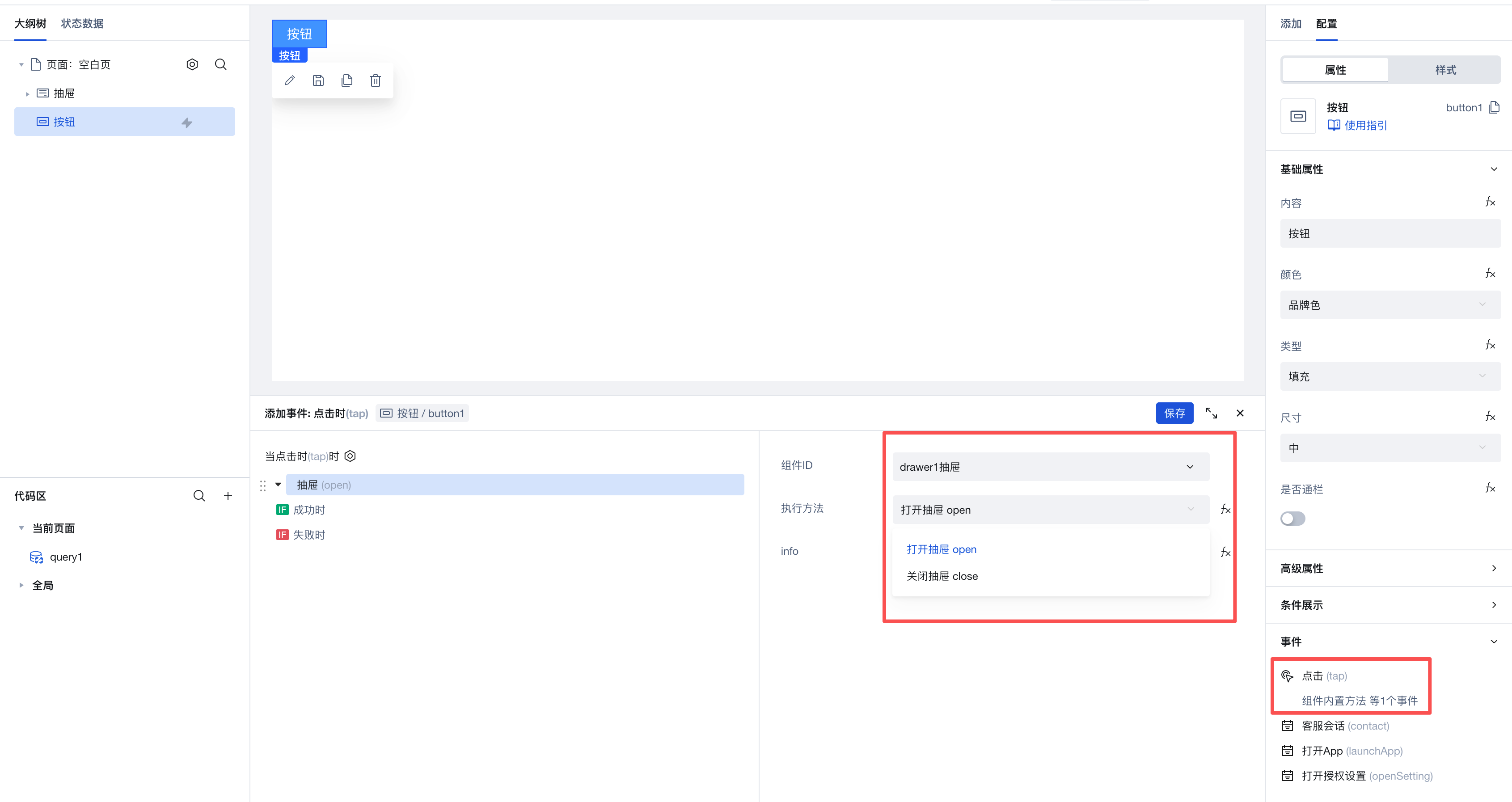Viewport: 1512px width, 802px height.
Task: Expand the 抽屉 tree node
Action: 28,94
